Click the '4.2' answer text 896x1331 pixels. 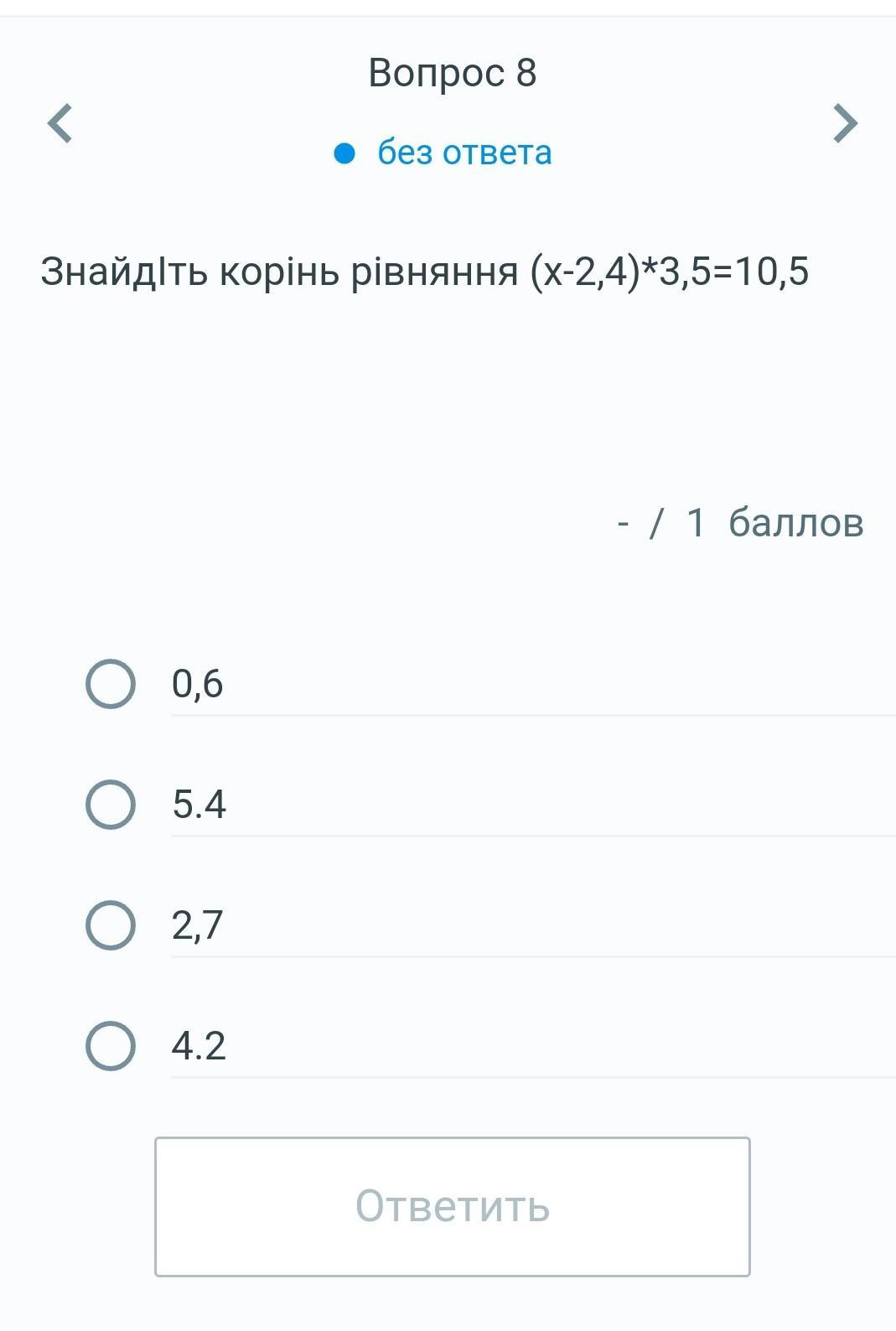click(199, 1046)
